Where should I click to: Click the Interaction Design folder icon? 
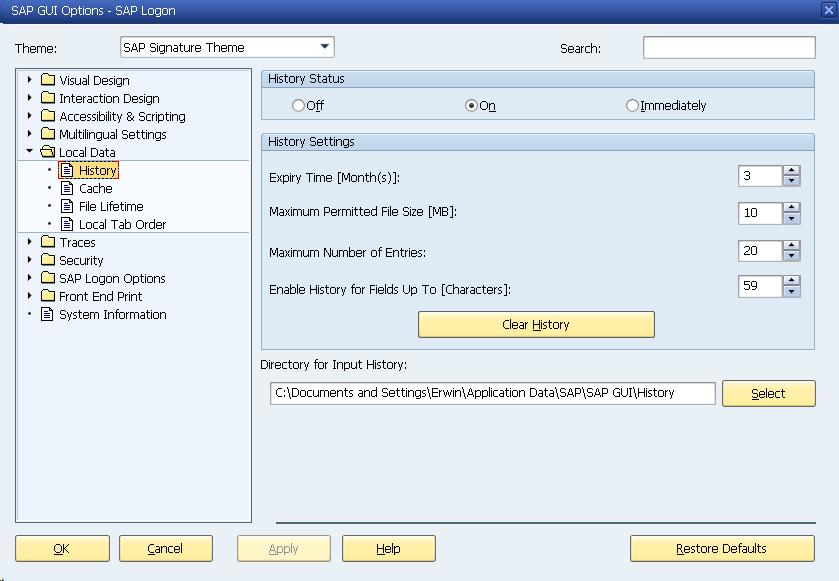coord(48,98)
